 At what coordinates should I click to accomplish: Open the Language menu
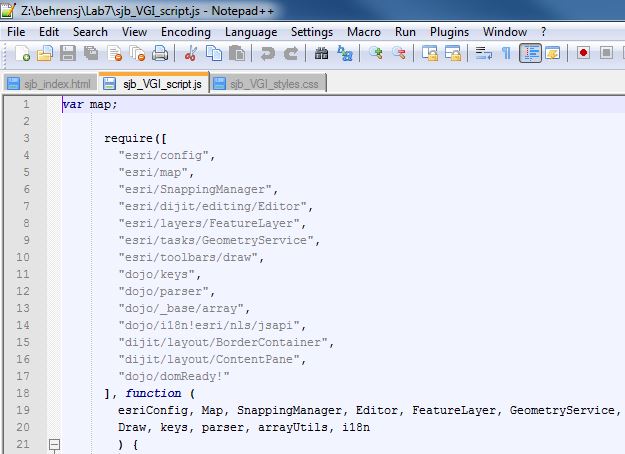pos(251,32)
